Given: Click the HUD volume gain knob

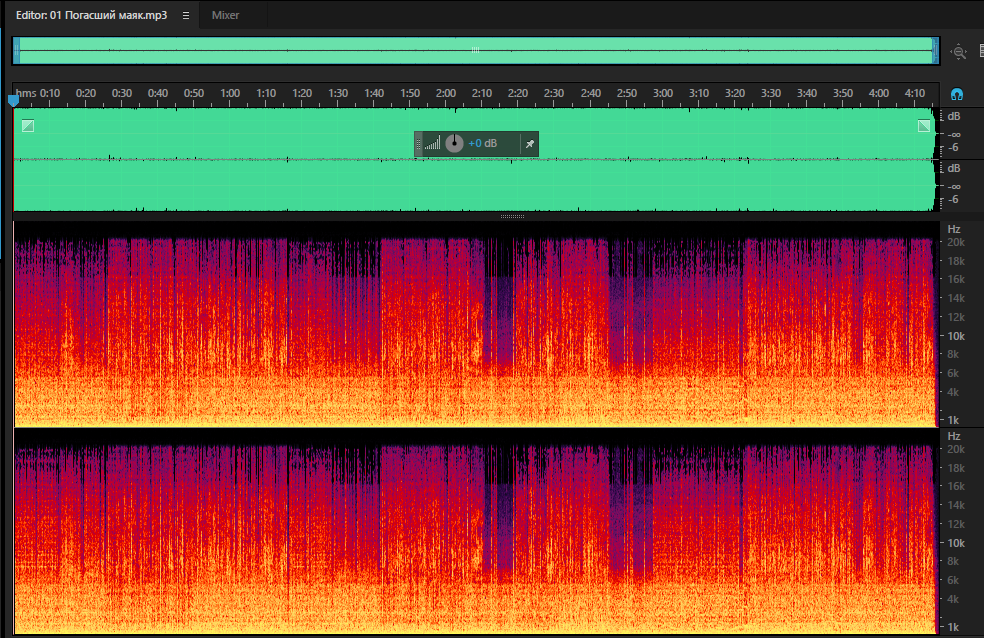Looking at the screenshot, I should coord(454,144).
